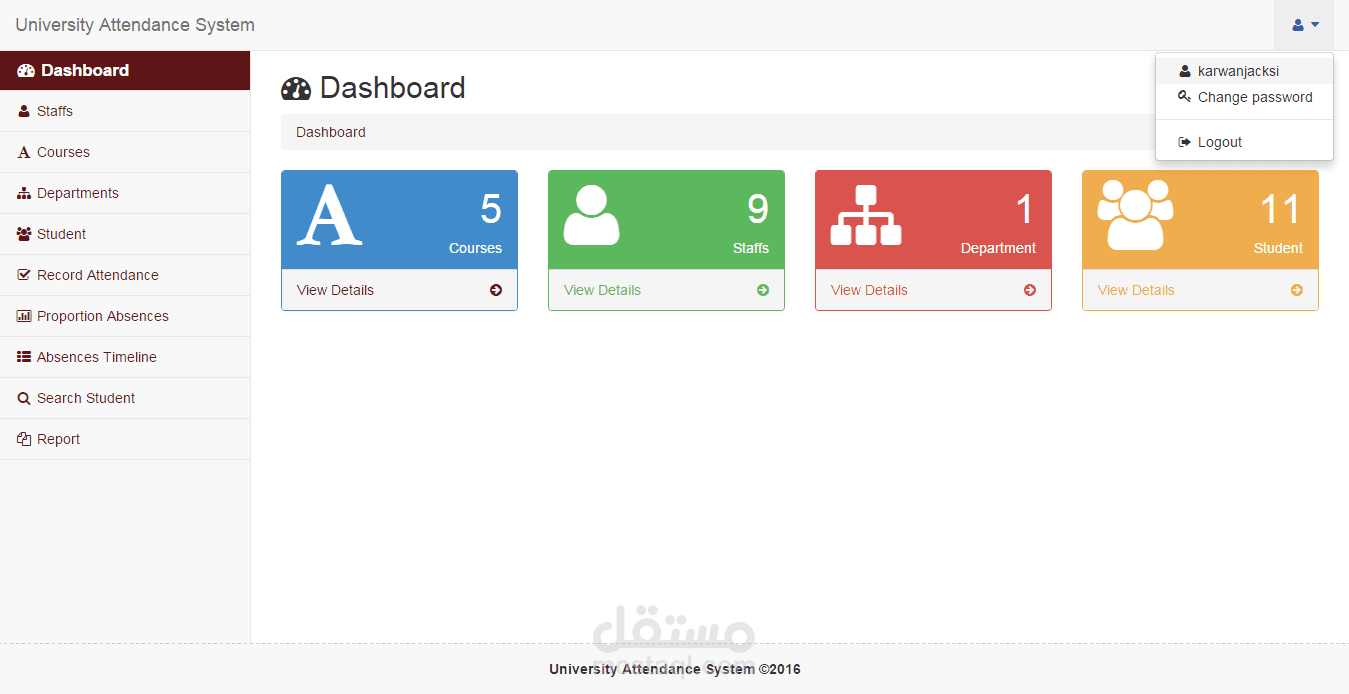1349x694 pixels.
Task: Click the green arrow icon on Staffs card
Action: click(x=763, y=290)
